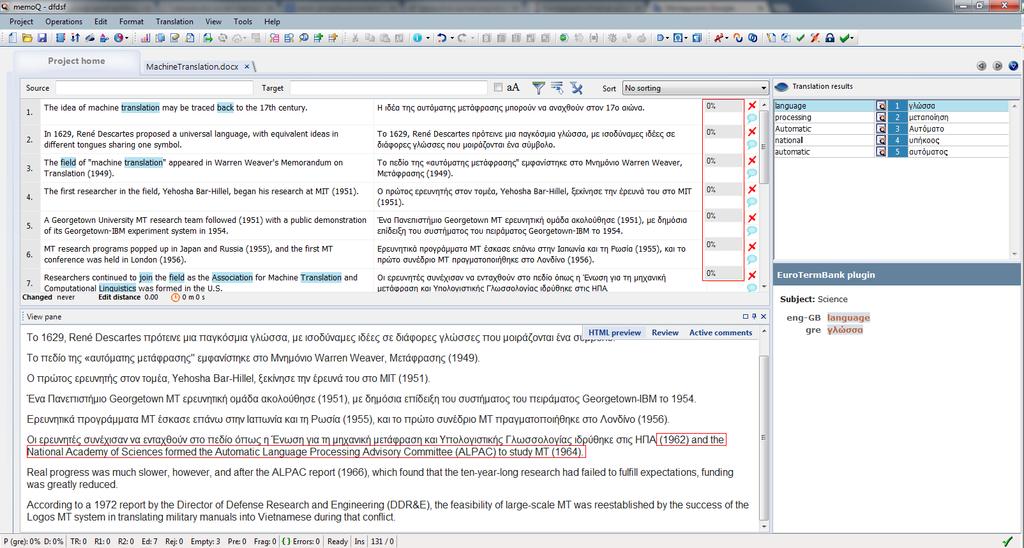This screenshot has width=1024, height=548.
Task: Click the View pane pin icon
Action: pos(754,316)
